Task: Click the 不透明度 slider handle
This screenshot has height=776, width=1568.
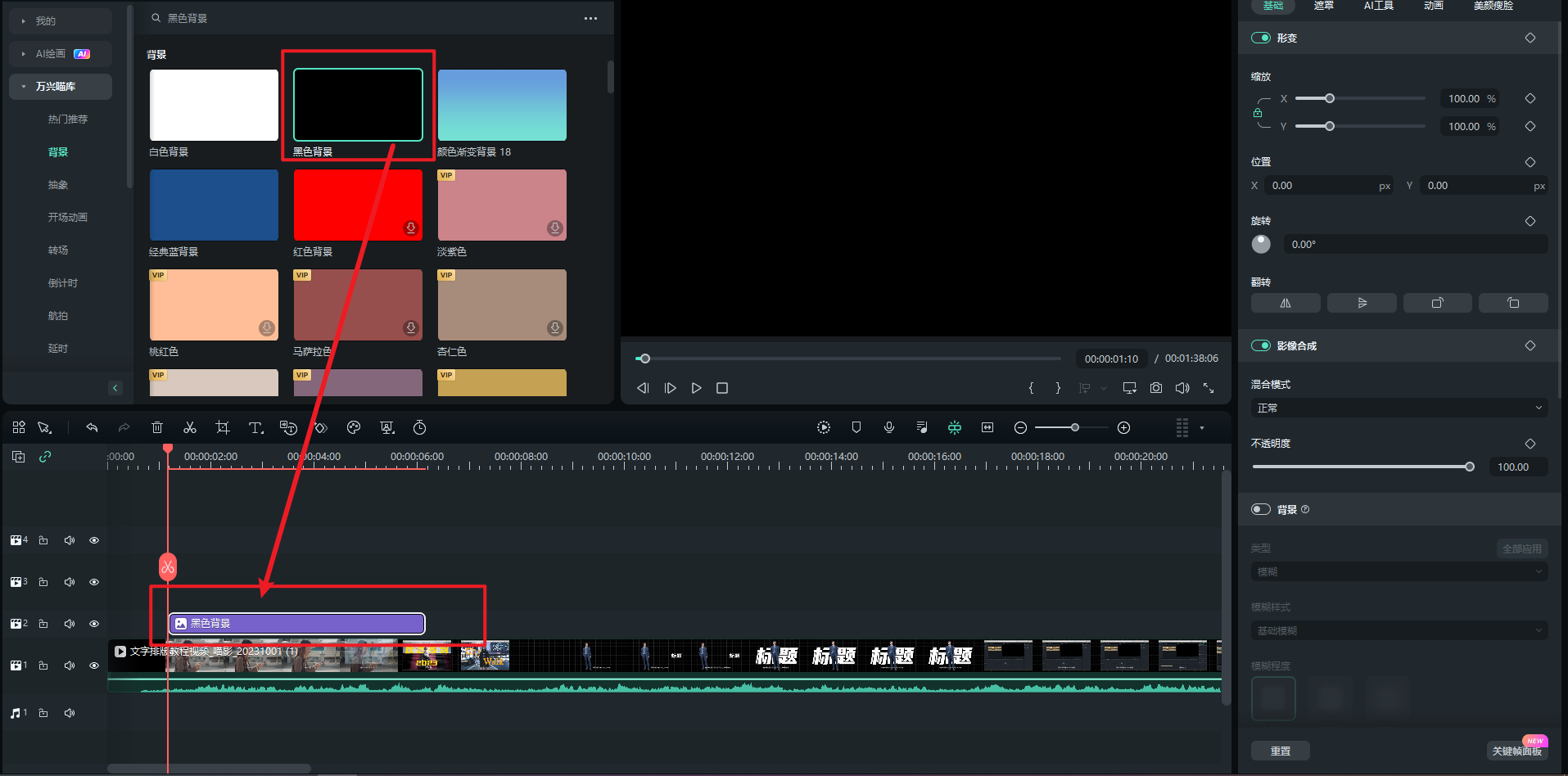Action: [x=1470, y=467]
